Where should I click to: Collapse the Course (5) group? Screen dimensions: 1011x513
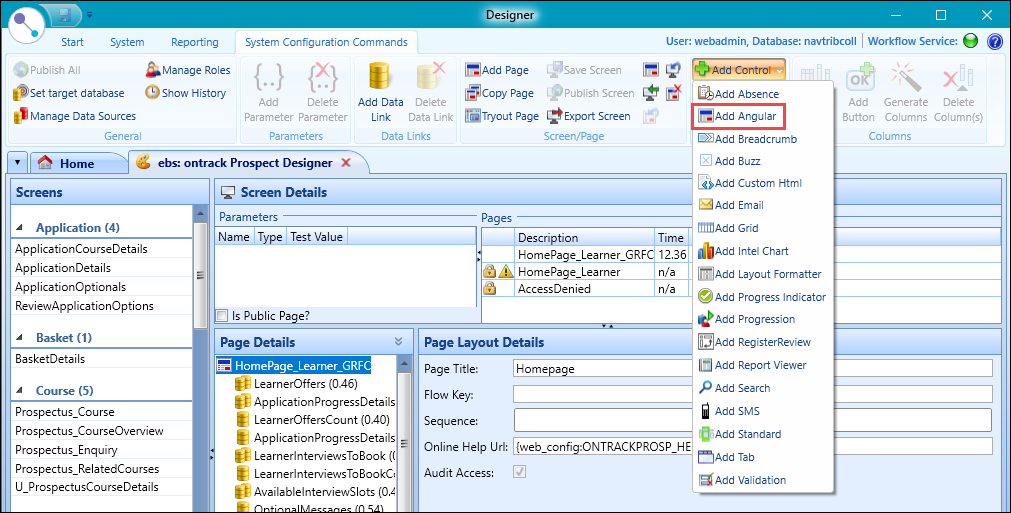tap(19, 391)
